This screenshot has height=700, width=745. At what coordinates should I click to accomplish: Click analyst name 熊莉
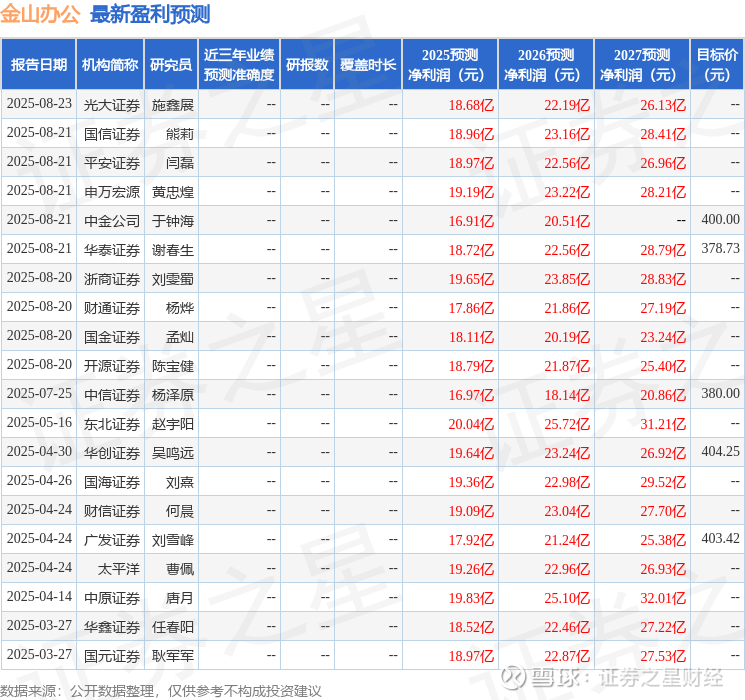tap(180, 134)
